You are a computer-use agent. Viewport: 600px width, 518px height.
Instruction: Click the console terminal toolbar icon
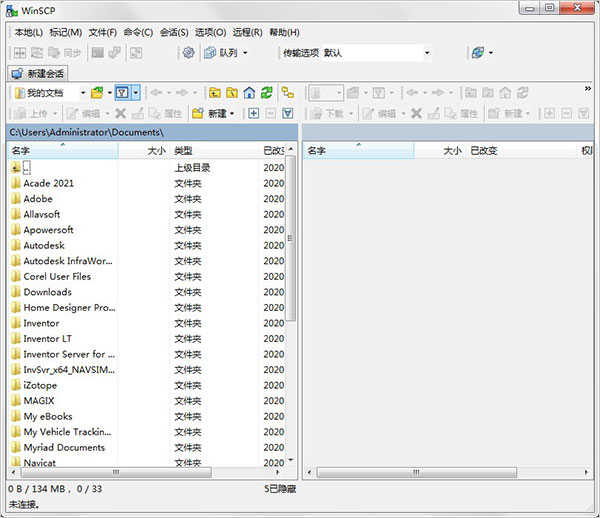point(97,52)
